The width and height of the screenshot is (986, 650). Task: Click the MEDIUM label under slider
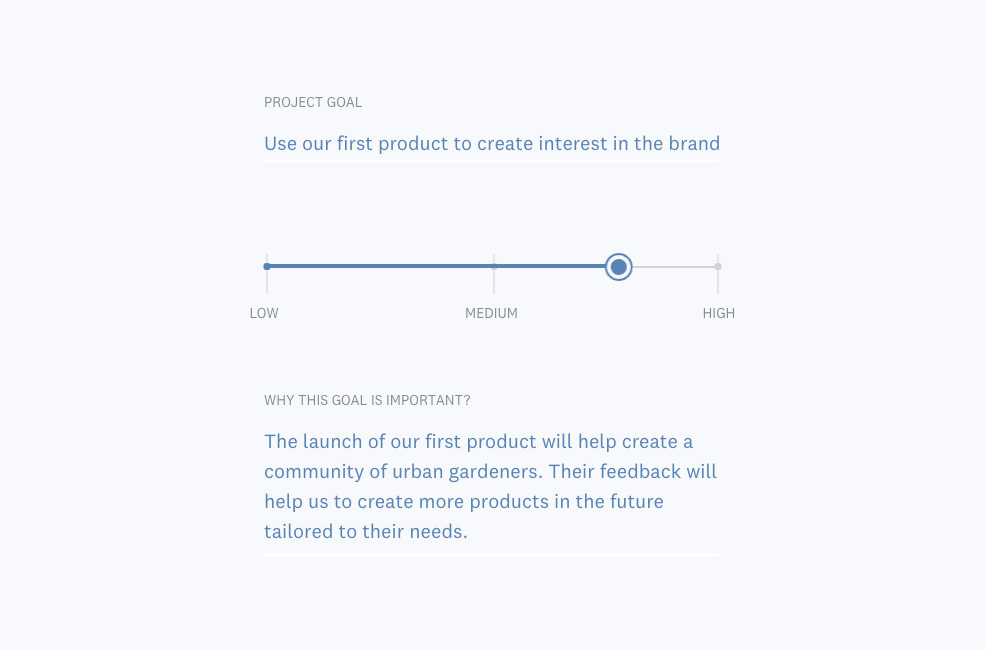(x=491, y=313)
